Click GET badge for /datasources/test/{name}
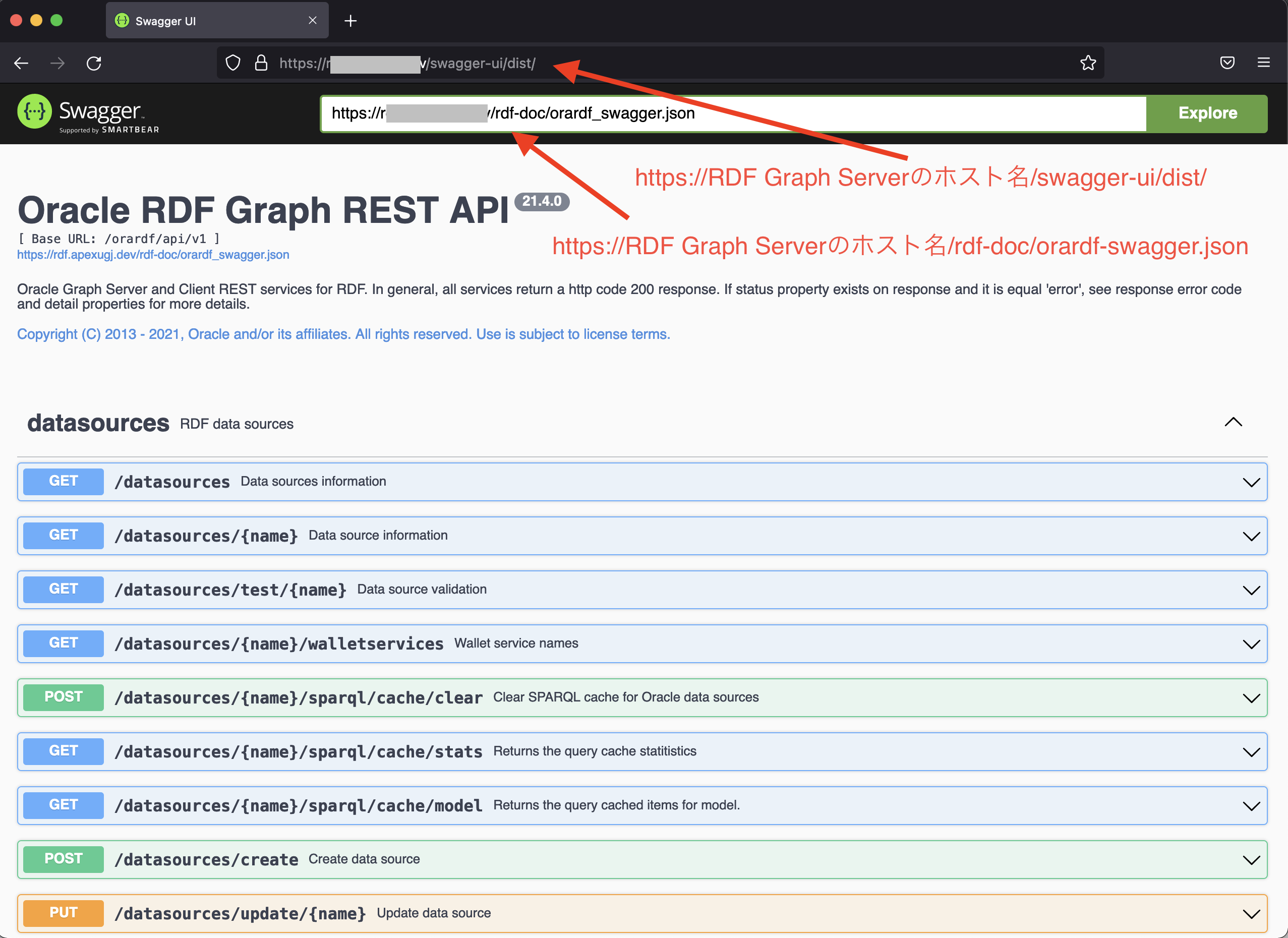Image resolution: width=1288 pixels, height=938 pixels. pyautogui.click(x=64, y=590)
